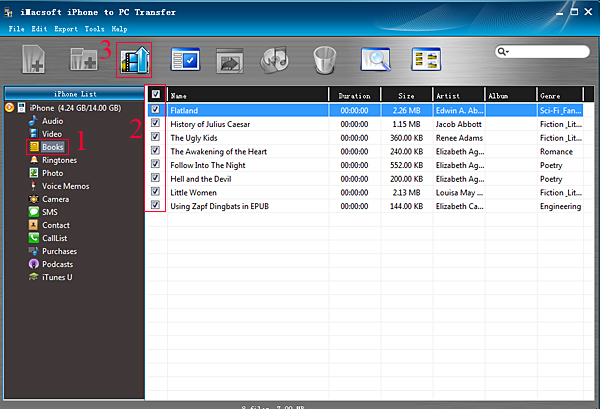Select Video in the iPhone list

click(x=52, y=134)
